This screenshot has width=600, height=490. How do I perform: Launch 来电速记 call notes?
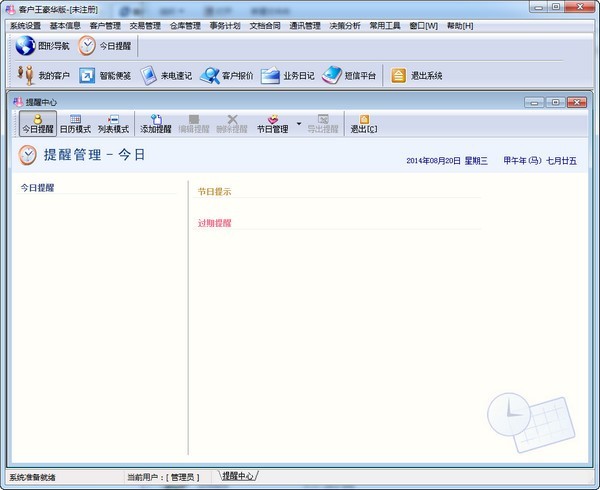pos(166,76)
